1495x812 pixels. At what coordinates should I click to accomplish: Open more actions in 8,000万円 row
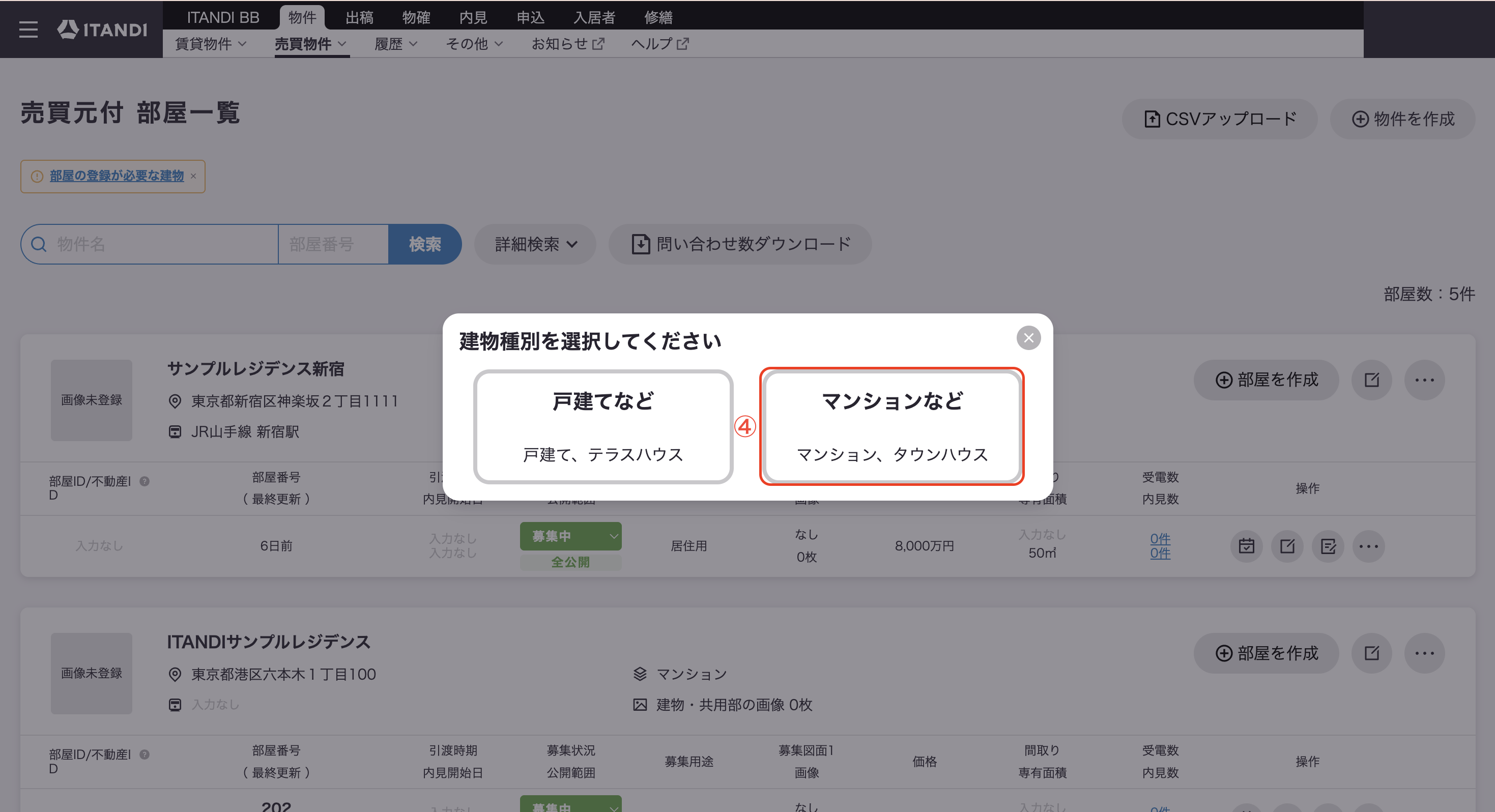(1368, 546)
